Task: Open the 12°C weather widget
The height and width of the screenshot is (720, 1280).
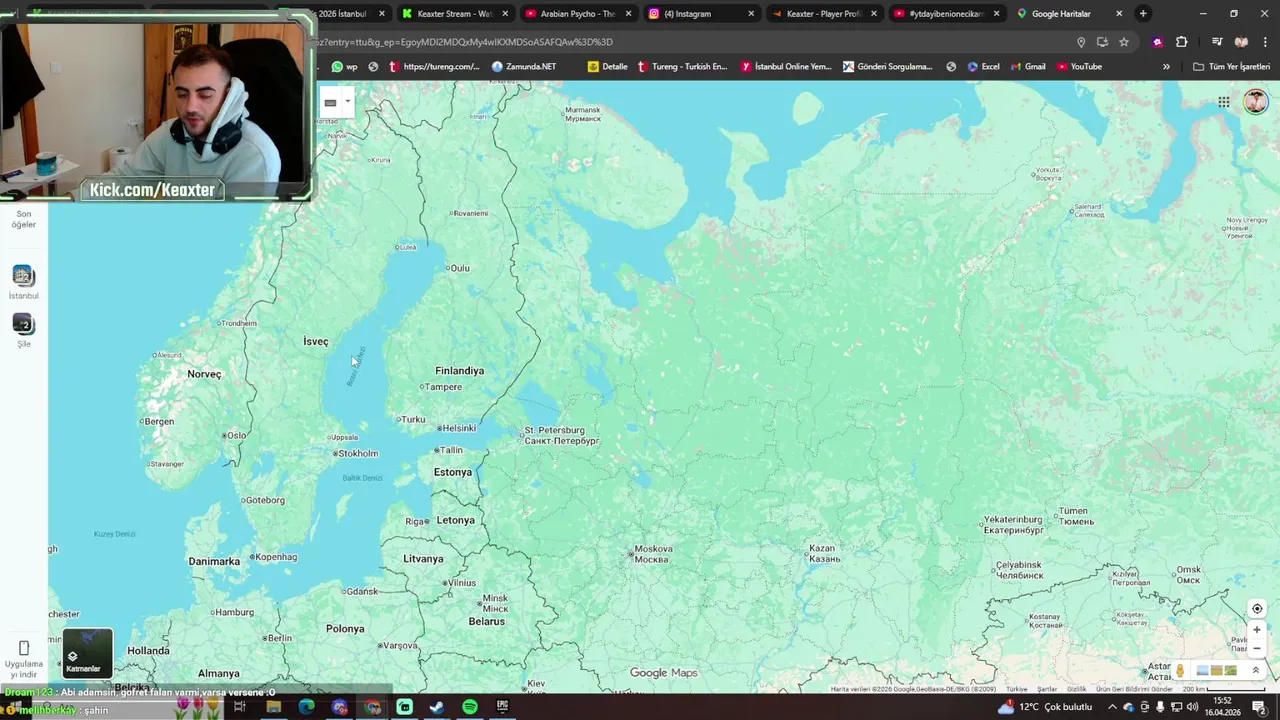Action: 1045,707
